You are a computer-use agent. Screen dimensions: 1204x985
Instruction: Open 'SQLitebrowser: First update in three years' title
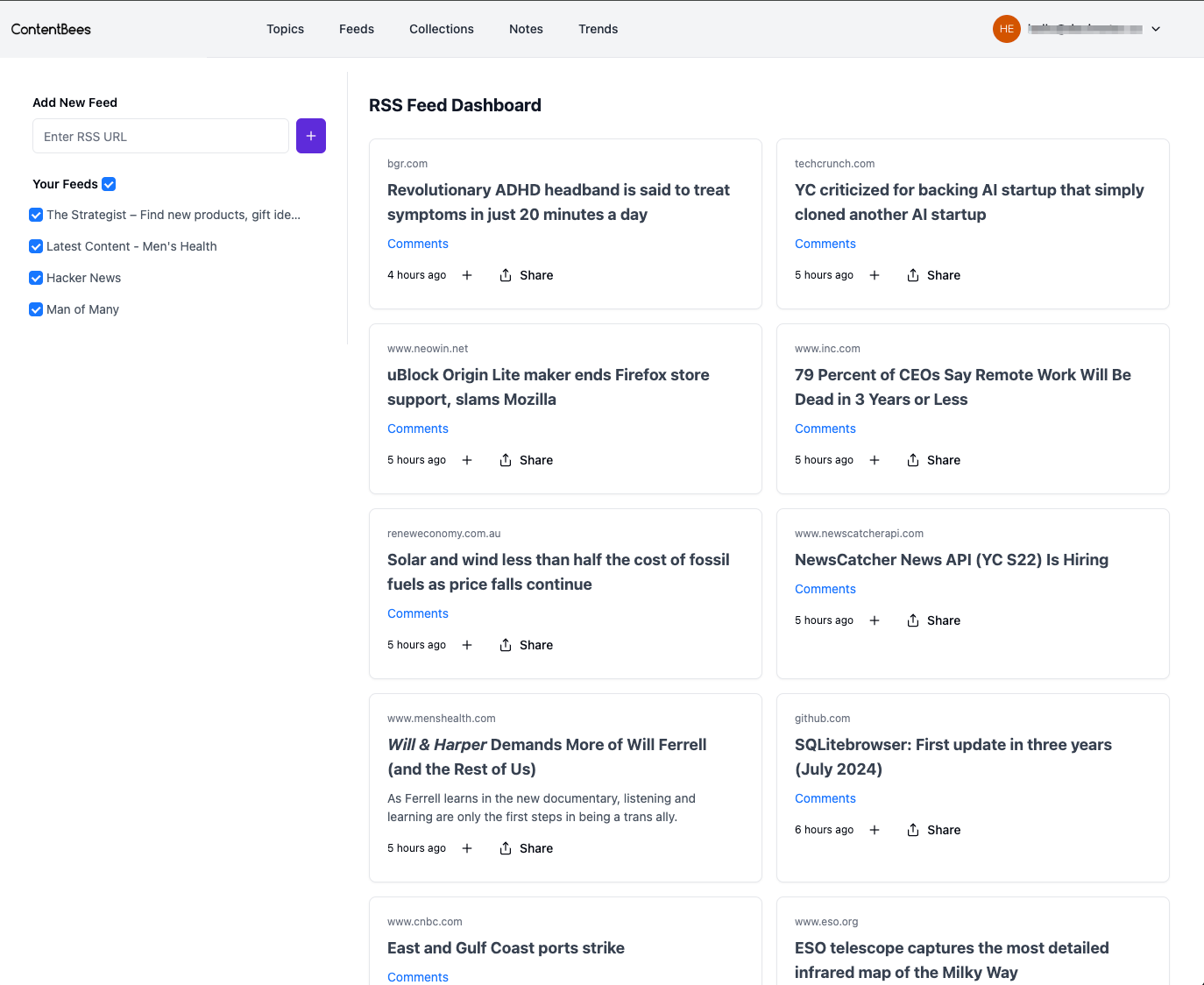tap(953, 757)
